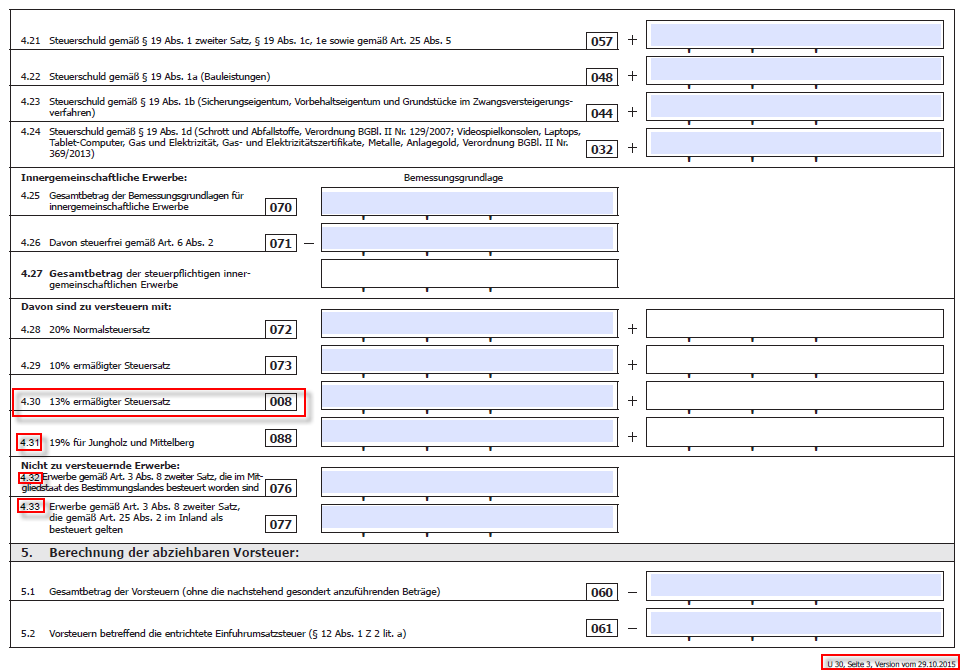
Task: Click the white tax field in the Jungholz and Mittelberg row
Action: click(795, 432)
